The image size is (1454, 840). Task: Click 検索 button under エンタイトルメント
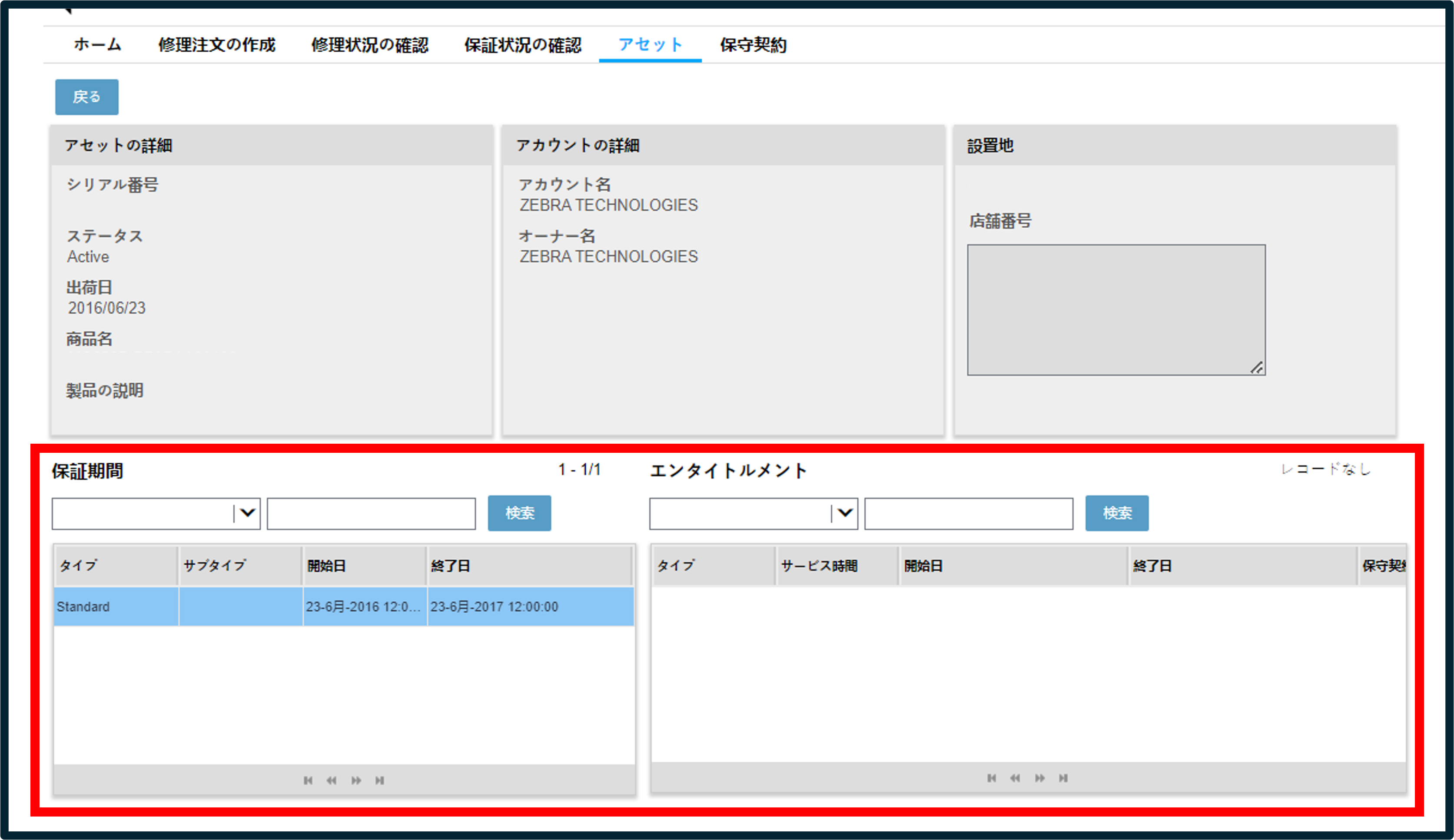click(1117, 513)
